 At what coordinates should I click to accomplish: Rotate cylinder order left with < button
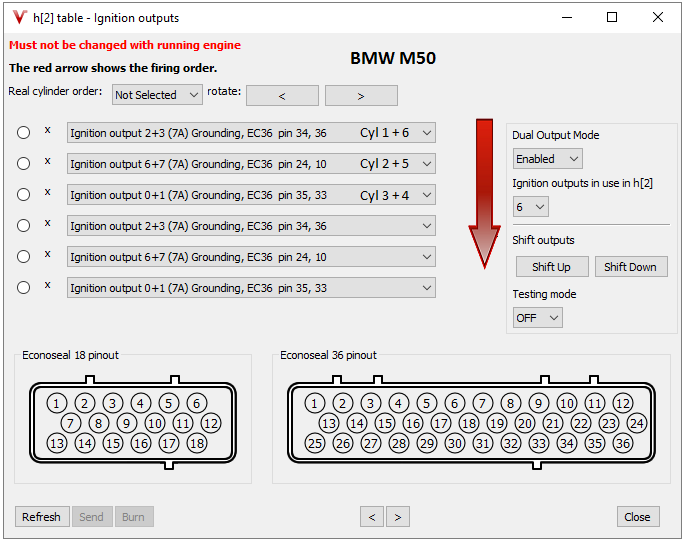pyautogui.click(x=282, y=96)
